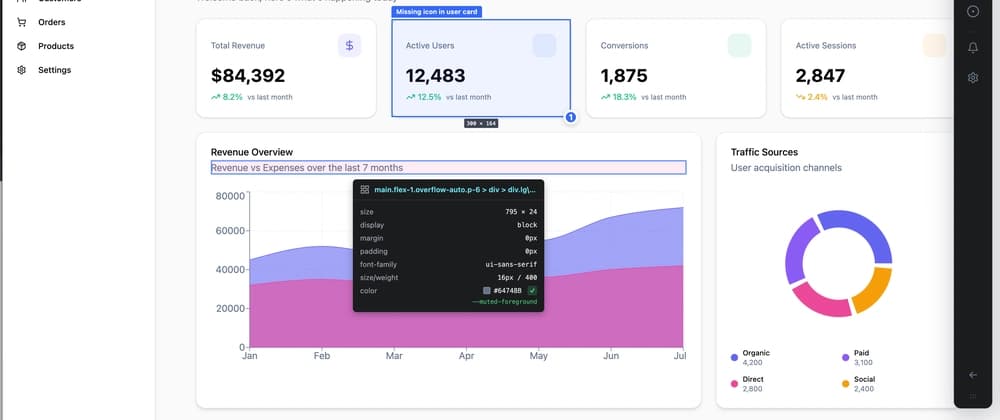Click the 'Missing icon in user card' label

point(436,12)
